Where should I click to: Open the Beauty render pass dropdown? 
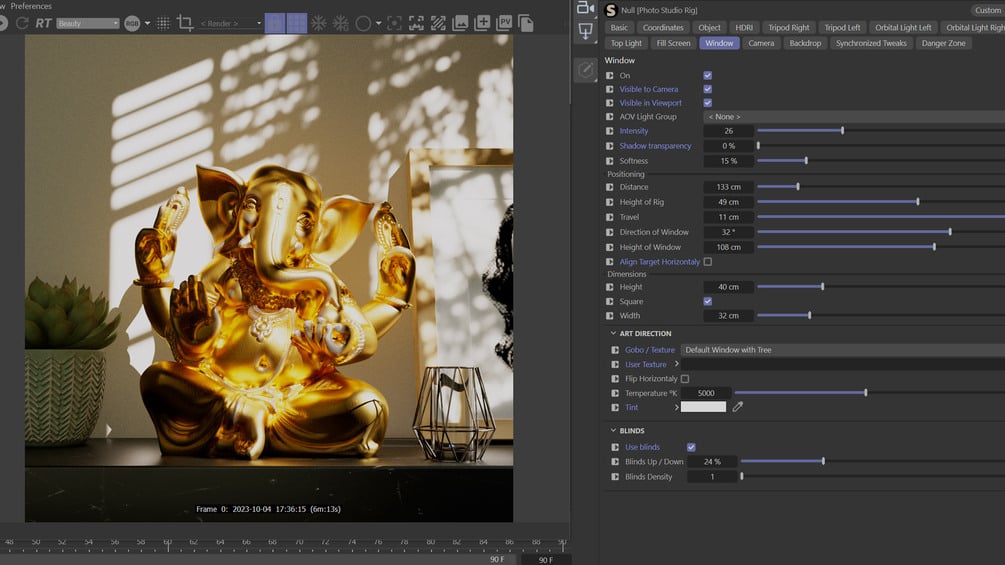point(88,23)
